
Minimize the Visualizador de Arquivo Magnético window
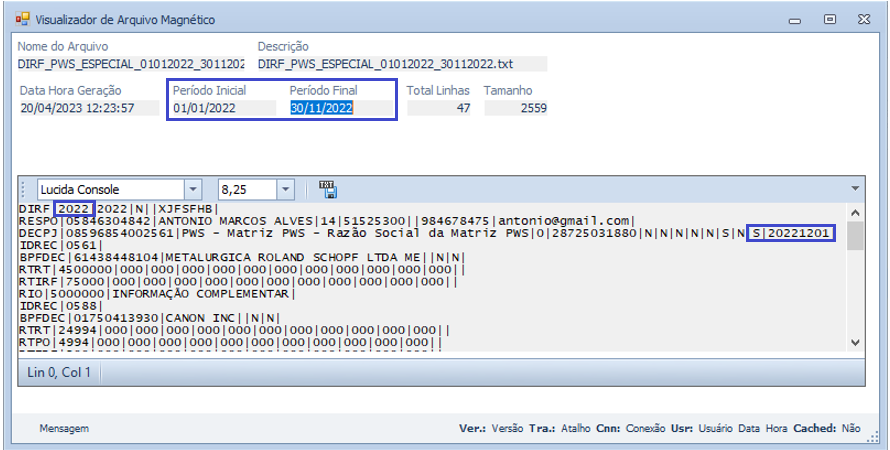(795, 20)
